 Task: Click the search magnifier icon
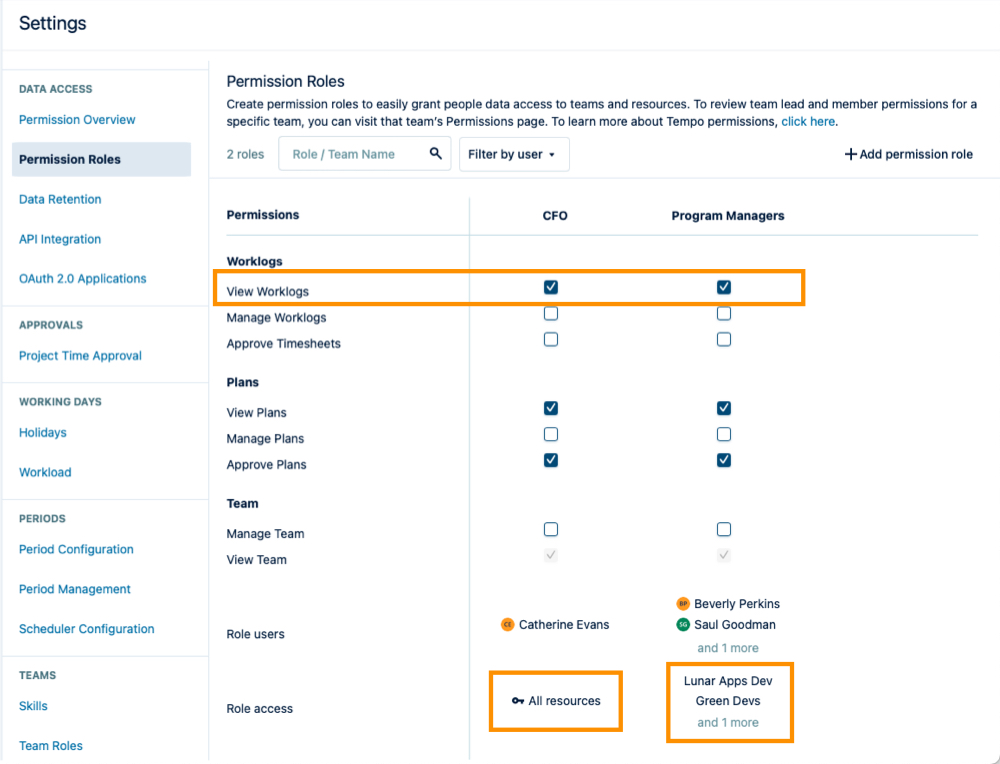tap(435, 154)
